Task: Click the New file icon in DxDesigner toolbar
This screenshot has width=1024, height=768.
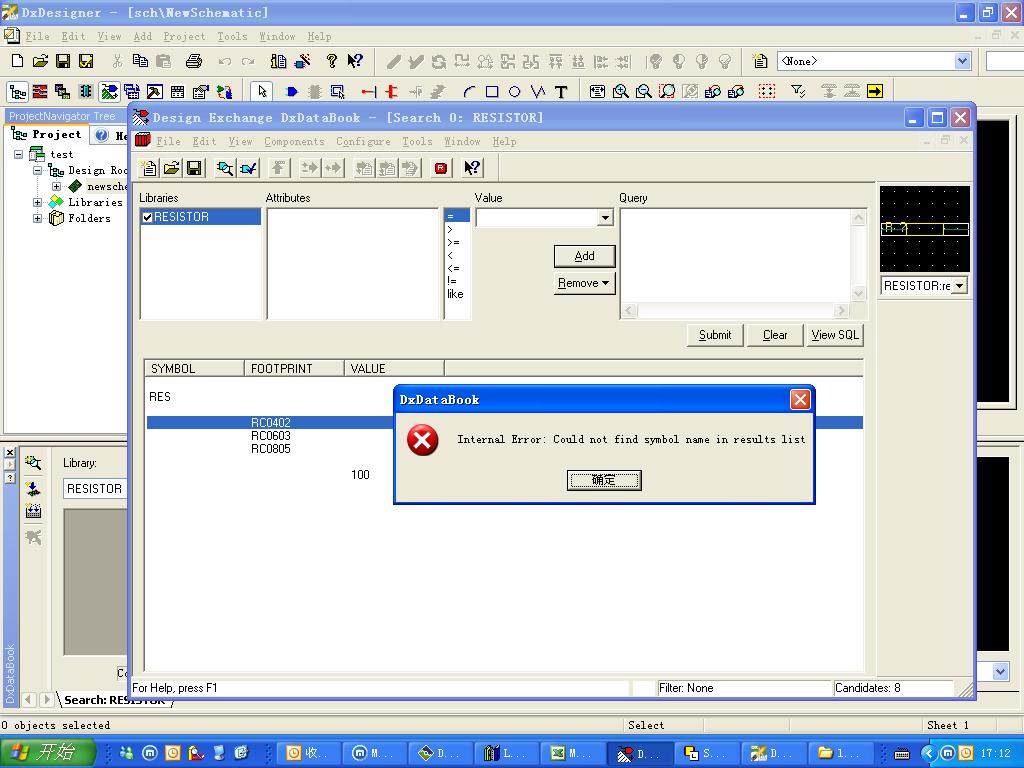Action: [18, 61]
